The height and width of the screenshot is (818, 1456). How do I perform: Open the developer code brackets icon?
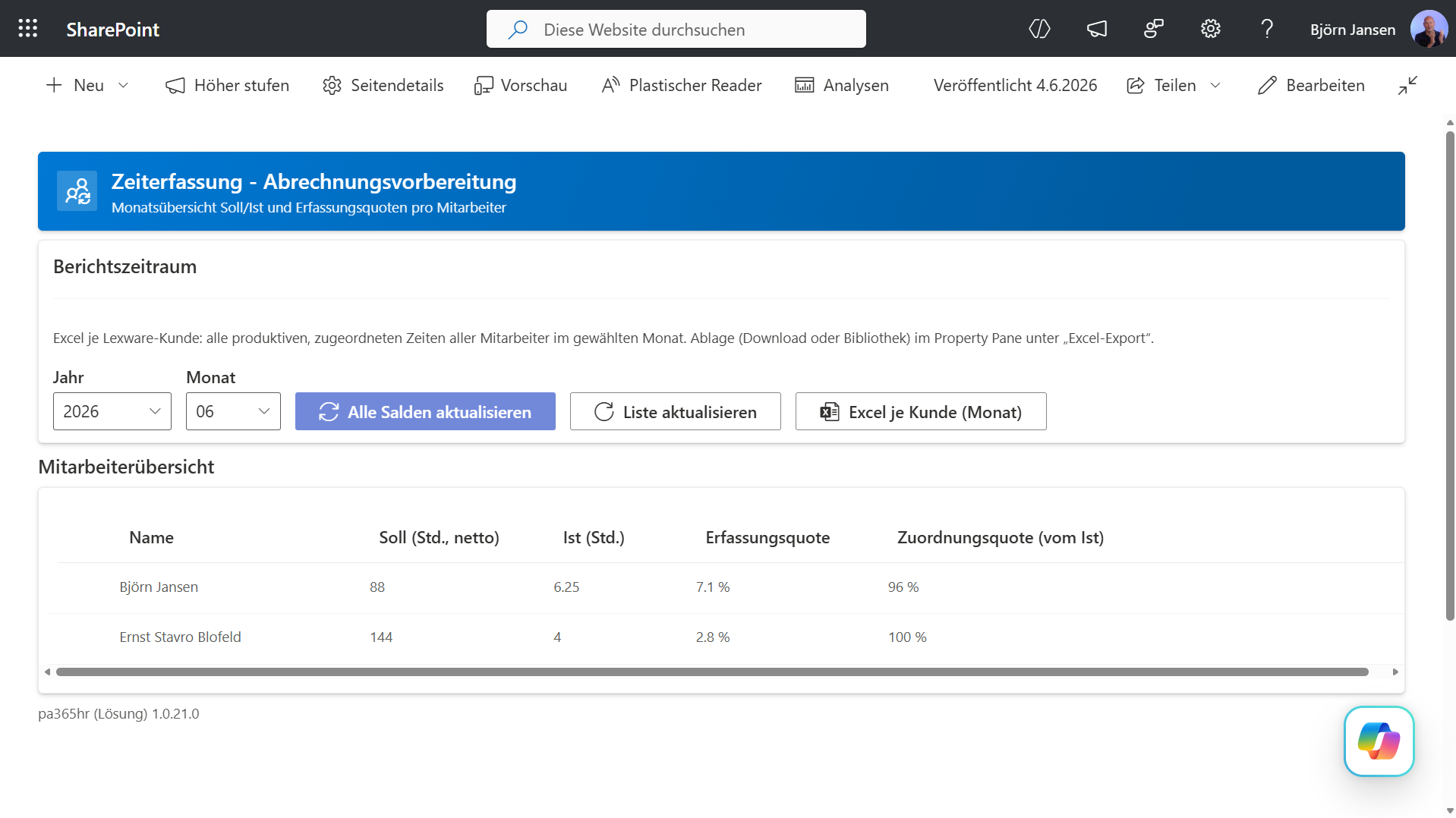1039,29
